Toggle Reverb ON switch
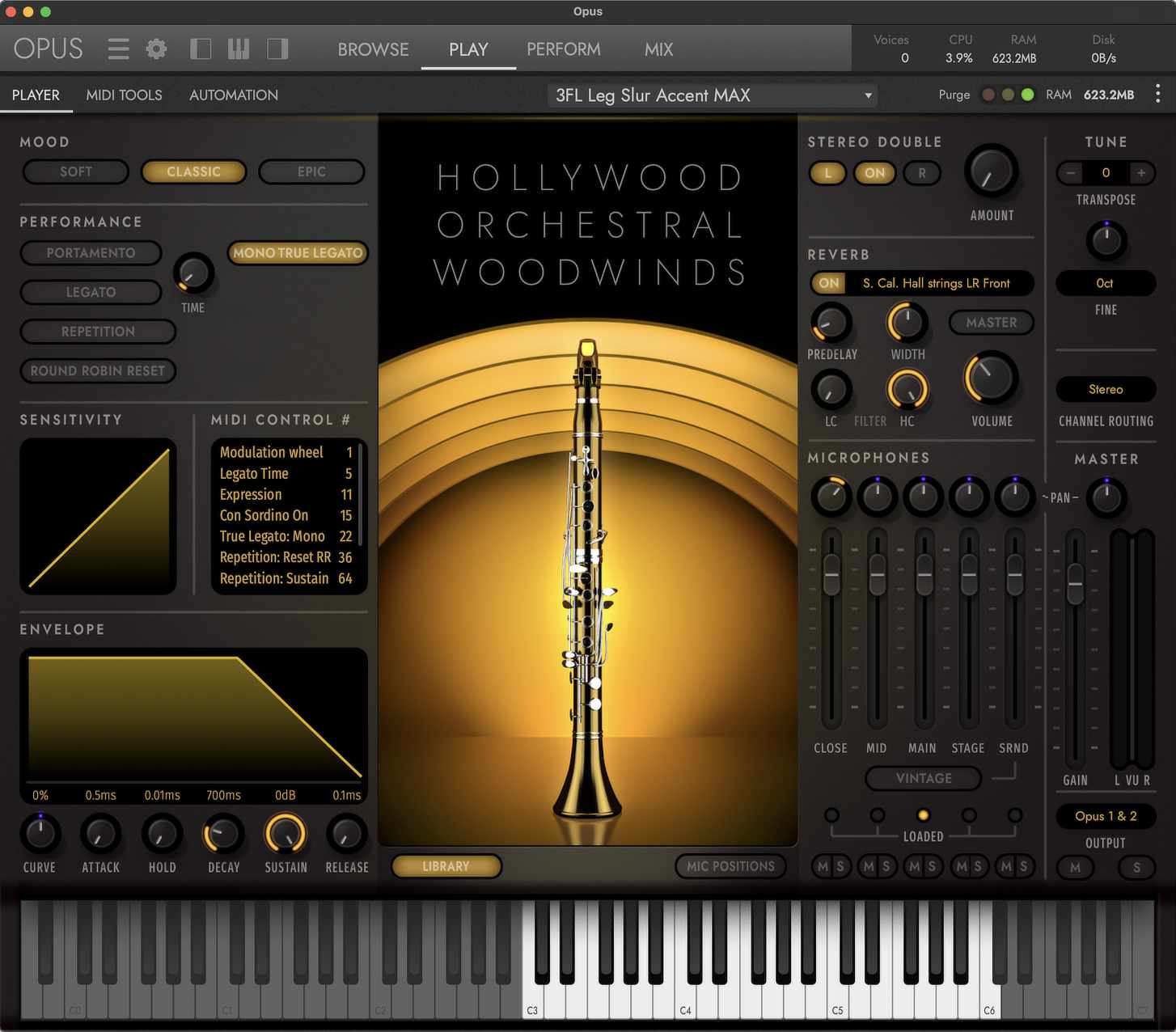The width and height of the screenshot is (1176, 1032). tap(829, 283)
